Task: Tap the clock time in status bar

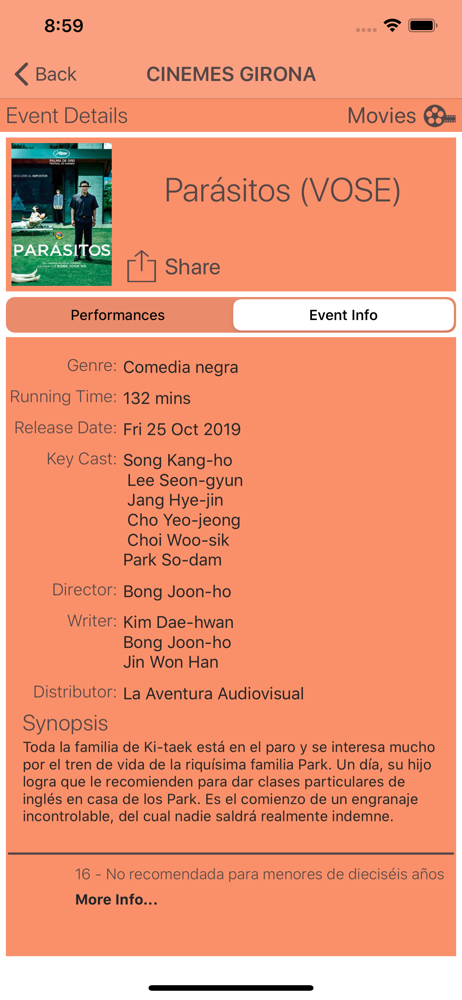Action: 64,26
